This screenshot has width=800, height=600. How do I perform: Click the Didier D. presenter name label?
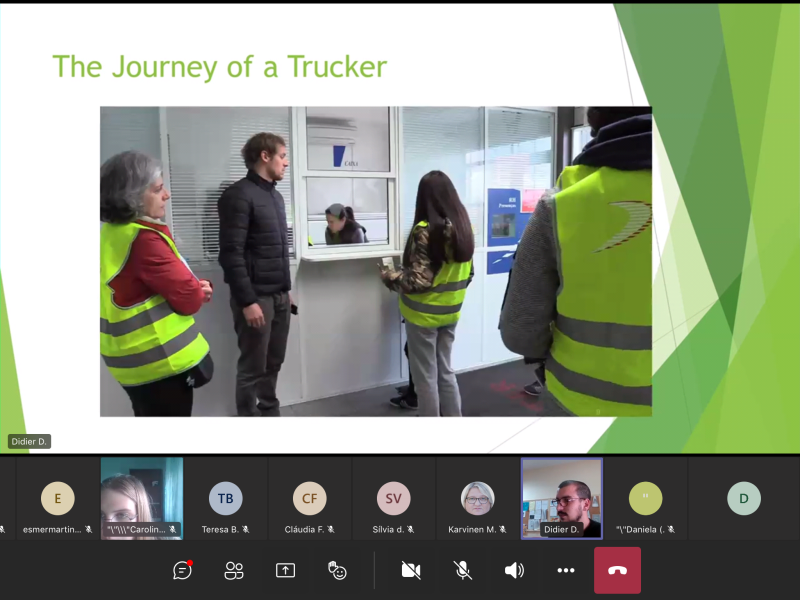click(x=29, y=441)
